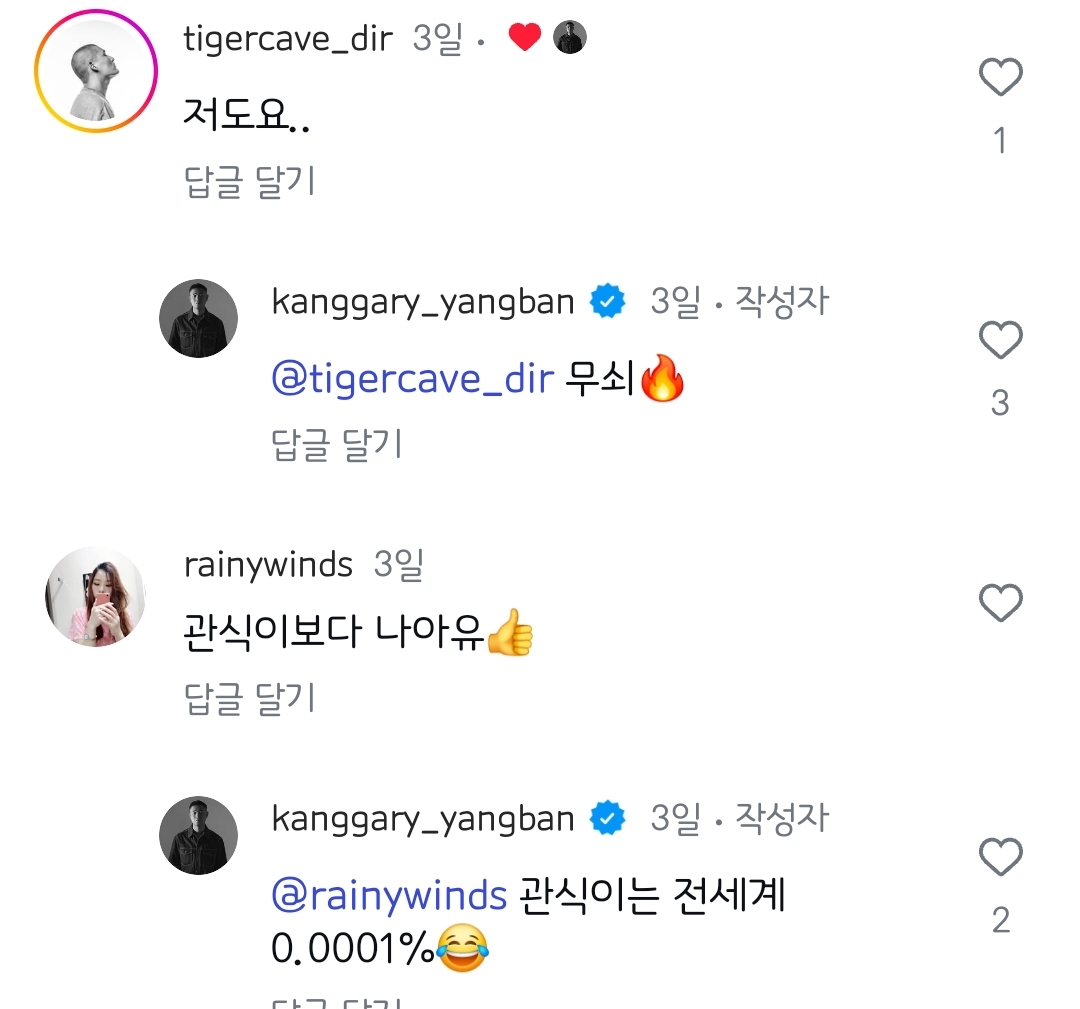Reply to tigercave_dir's comment via 답글 달기

point(249,182)
